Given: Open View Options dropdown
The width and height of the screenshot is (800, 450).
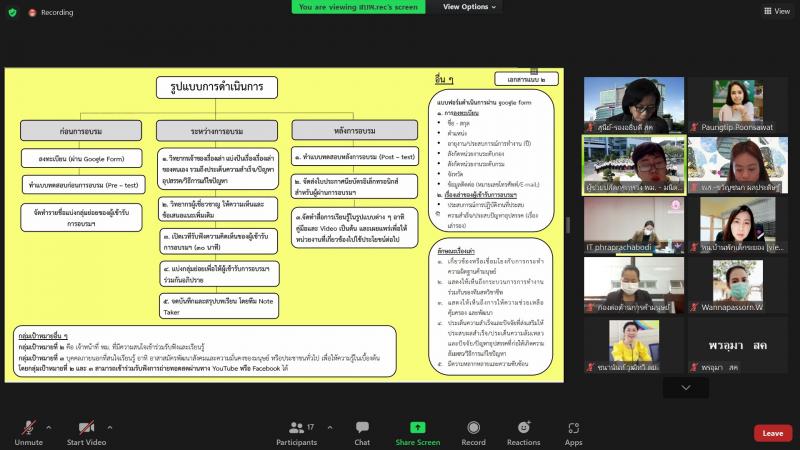Looking at the screenshot, I should [469, 7].
